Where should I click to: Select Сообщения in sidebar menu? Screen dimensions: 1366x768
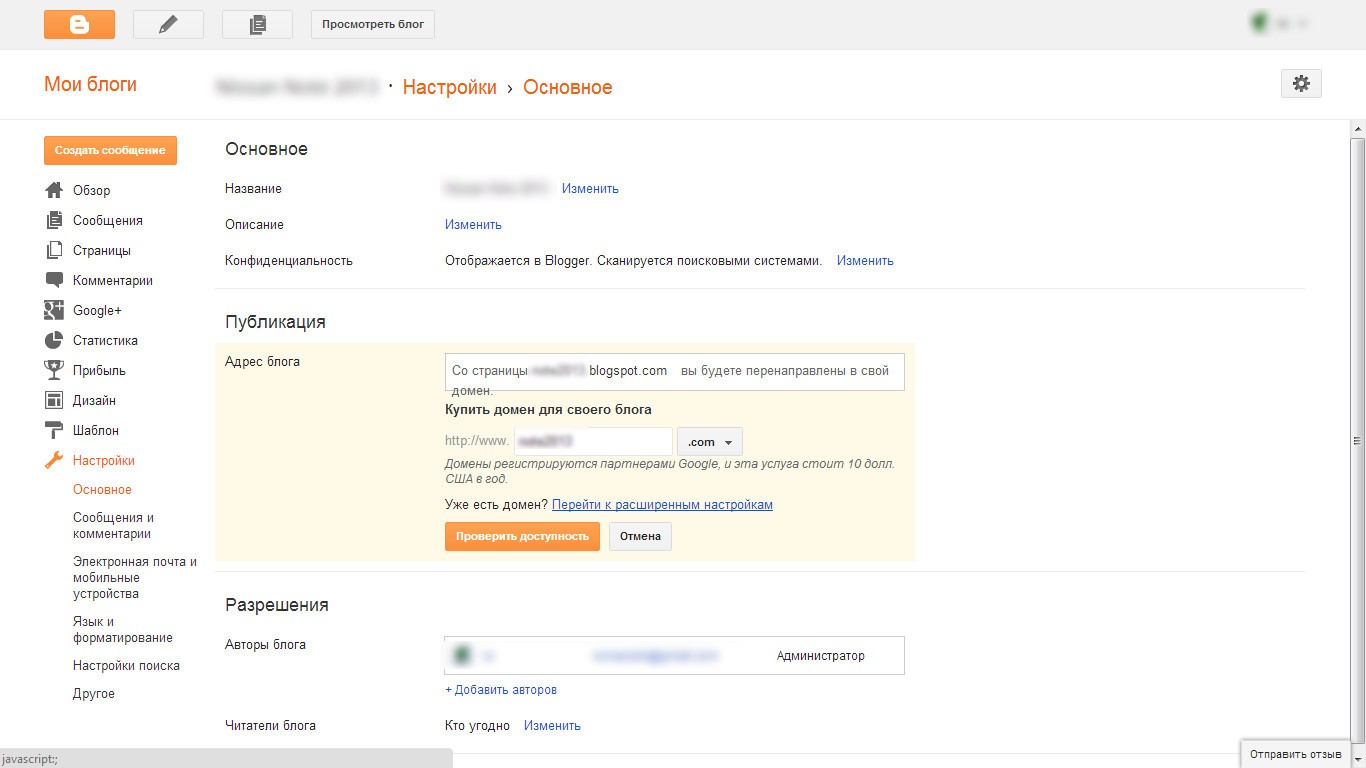pos(108,220)
